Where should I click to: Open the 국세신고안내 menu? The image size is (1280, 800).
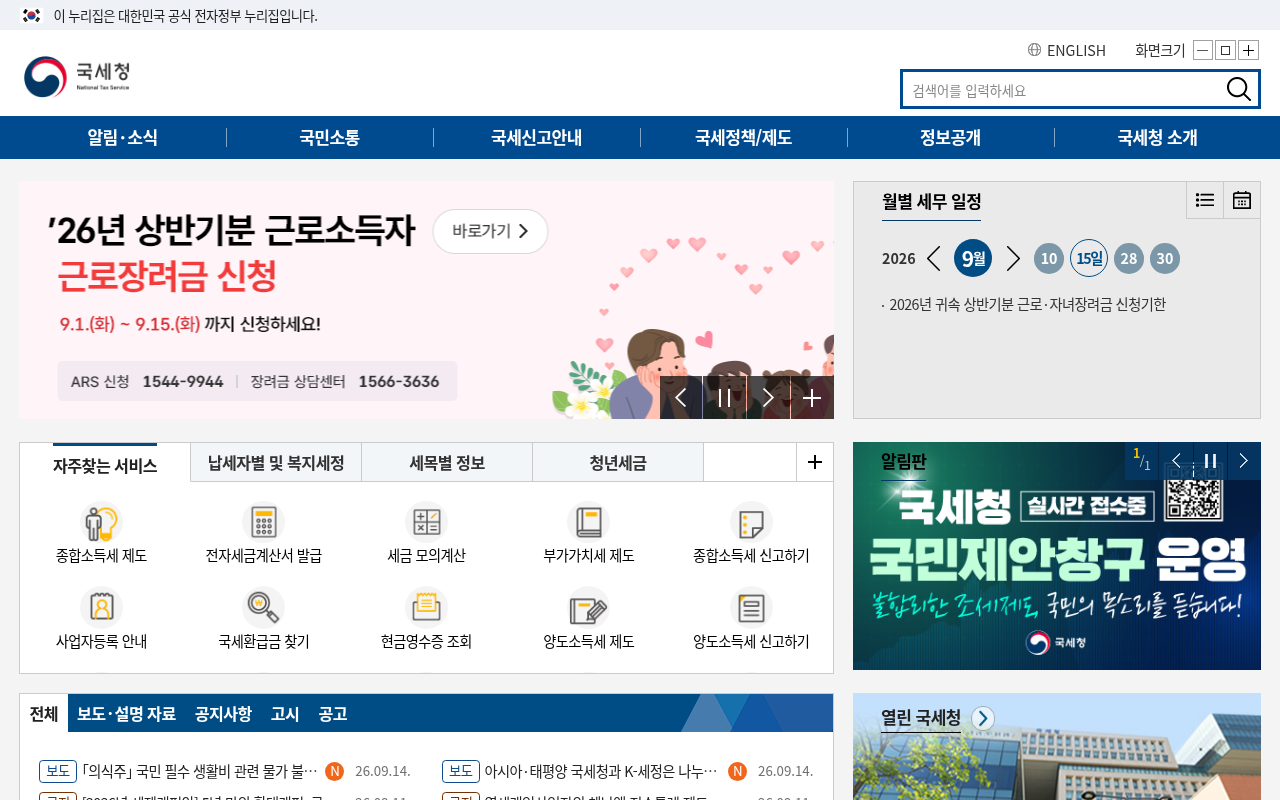(x=537, y=138)
